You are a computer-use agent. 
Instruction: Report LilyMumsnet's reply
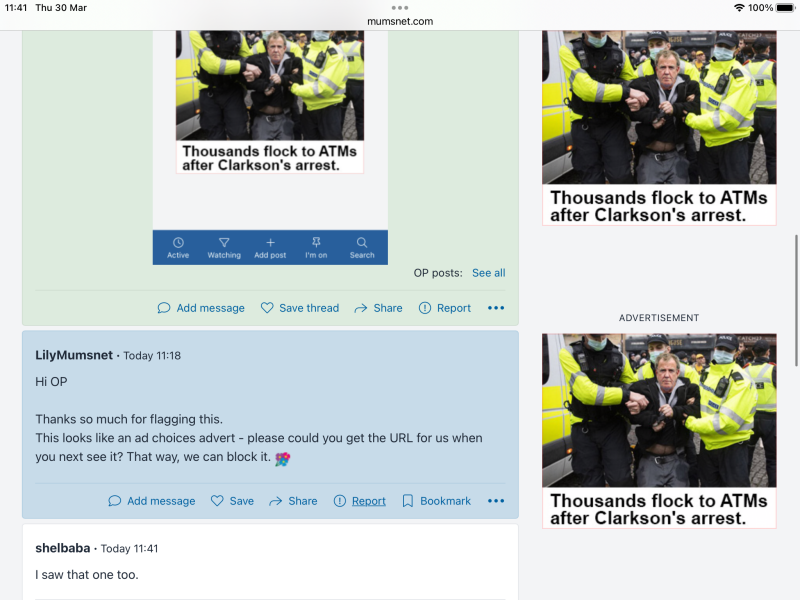(360, 501)
